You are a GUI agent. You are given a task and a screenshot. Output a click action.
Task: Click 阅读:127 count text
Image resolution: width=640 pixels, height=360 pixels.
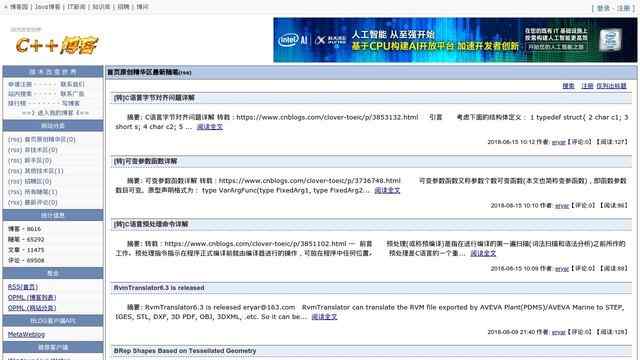pyautogui.click(x=612, y=142)
